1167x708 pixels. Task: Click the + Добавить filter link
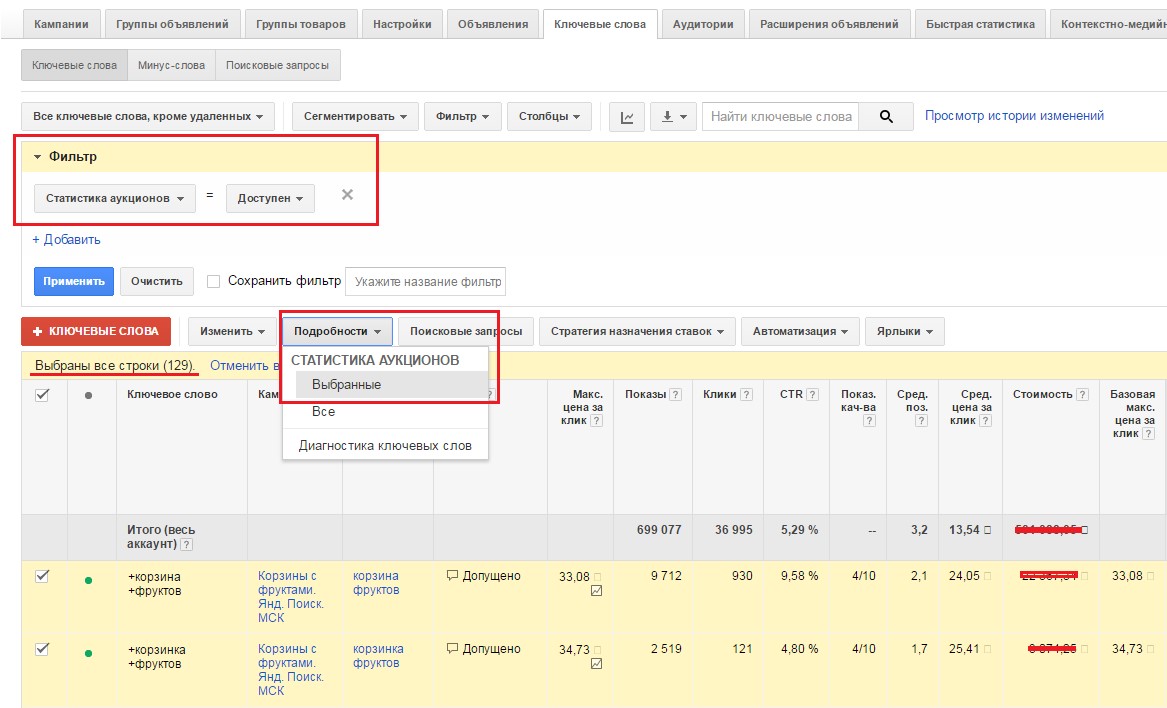point(66,240)
